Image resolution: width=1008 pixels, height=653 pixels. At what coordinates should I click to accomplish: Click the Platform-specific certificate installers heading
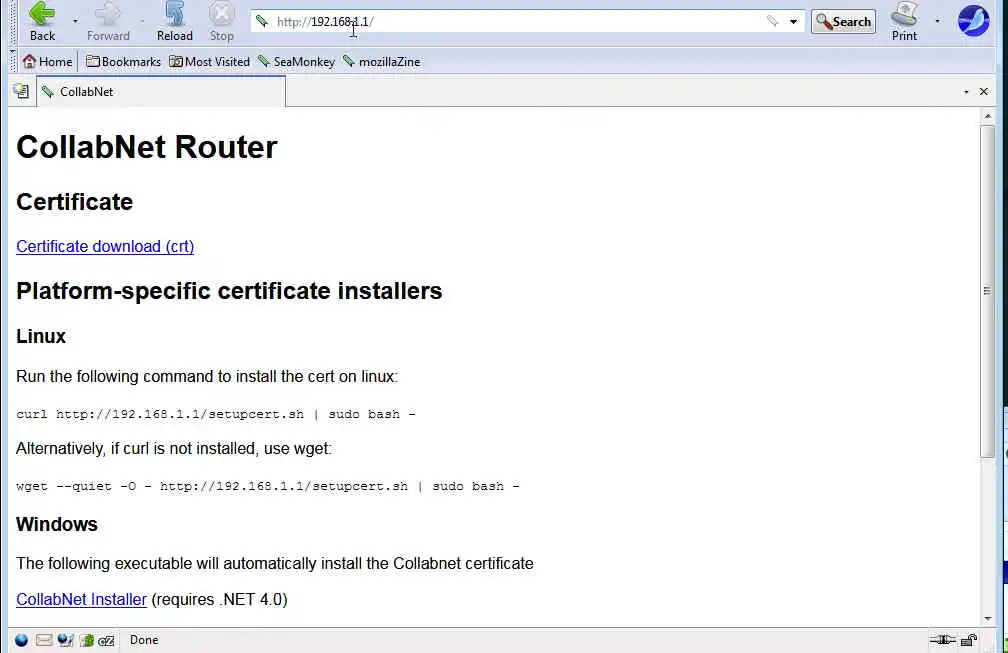(229, 291)
